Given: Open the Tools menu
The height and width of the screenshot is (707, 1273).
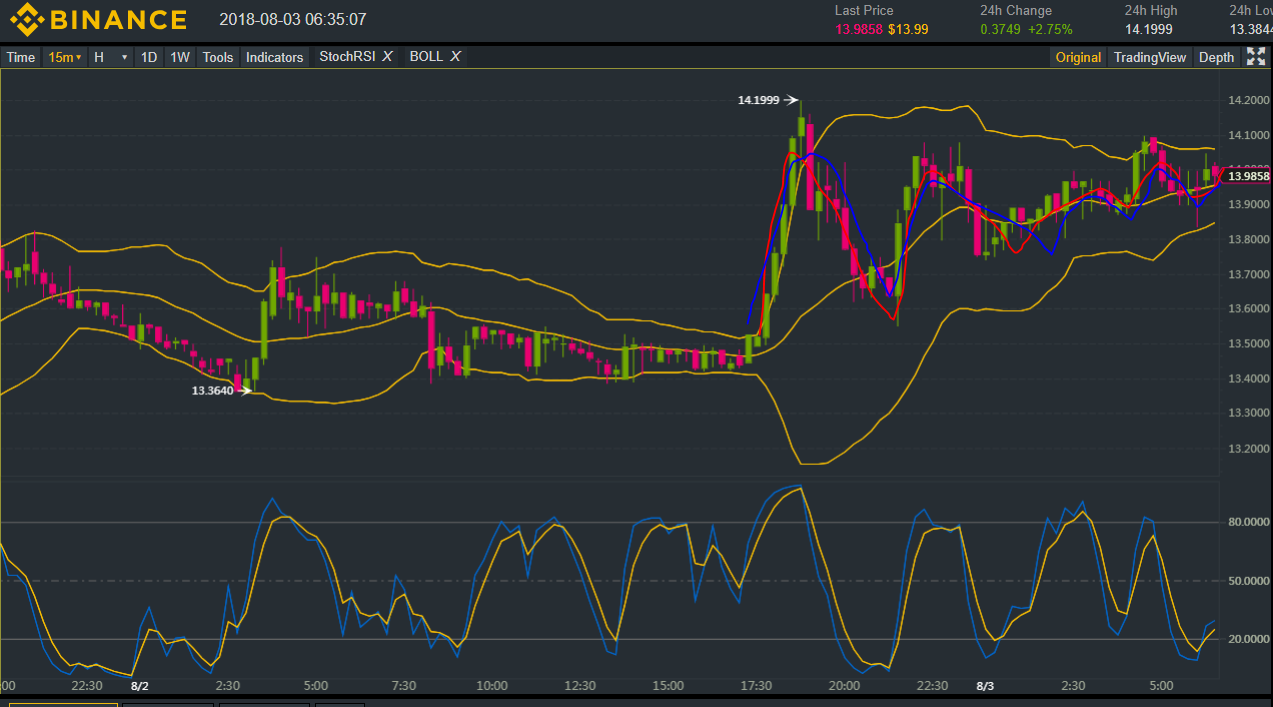Looking at the screenshot, I should (x=218, y=57).
